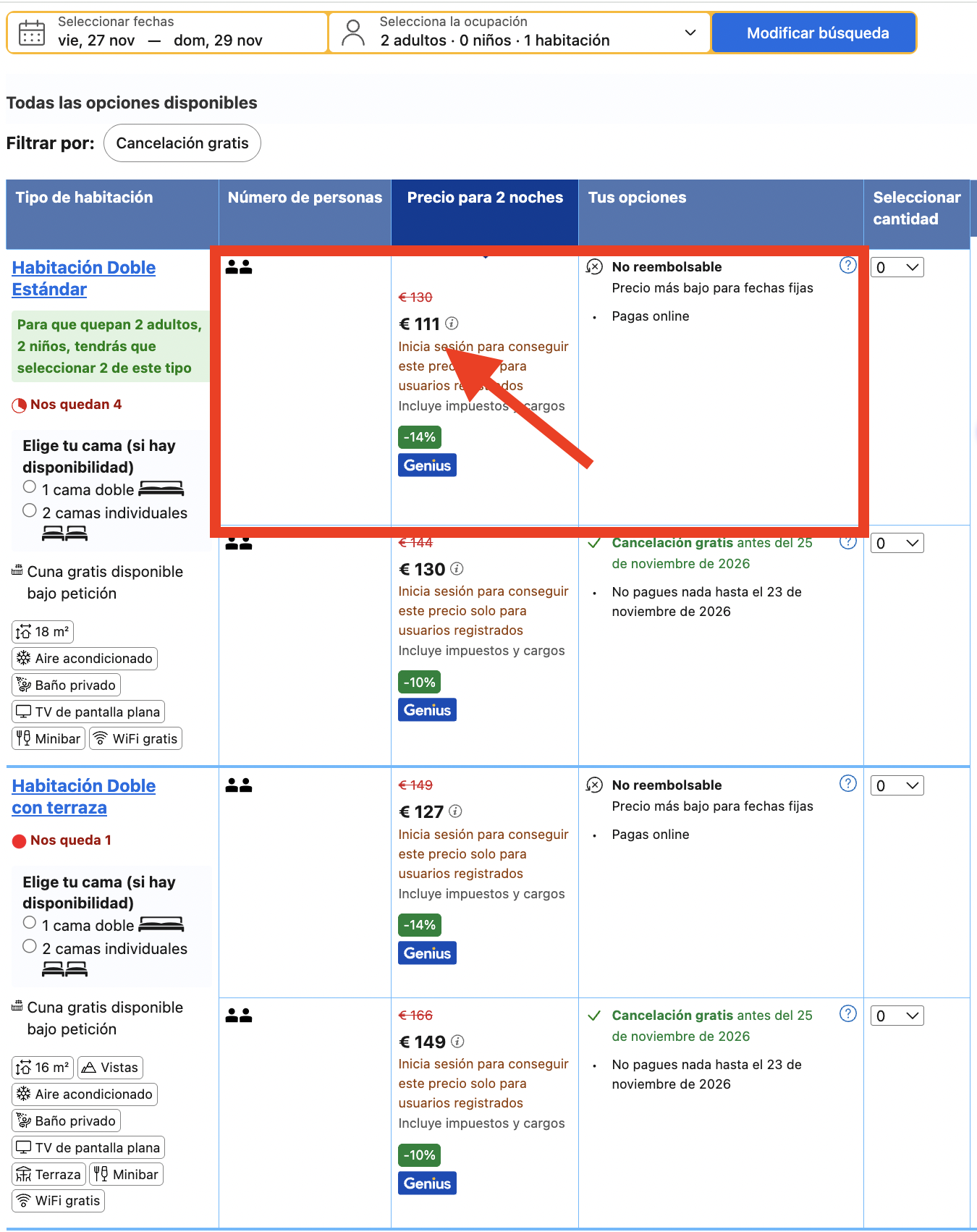Click the 18 m² room size tag
Viewport: 977px width, 1232px height.
pyautogui.click(x=43, y=632)
